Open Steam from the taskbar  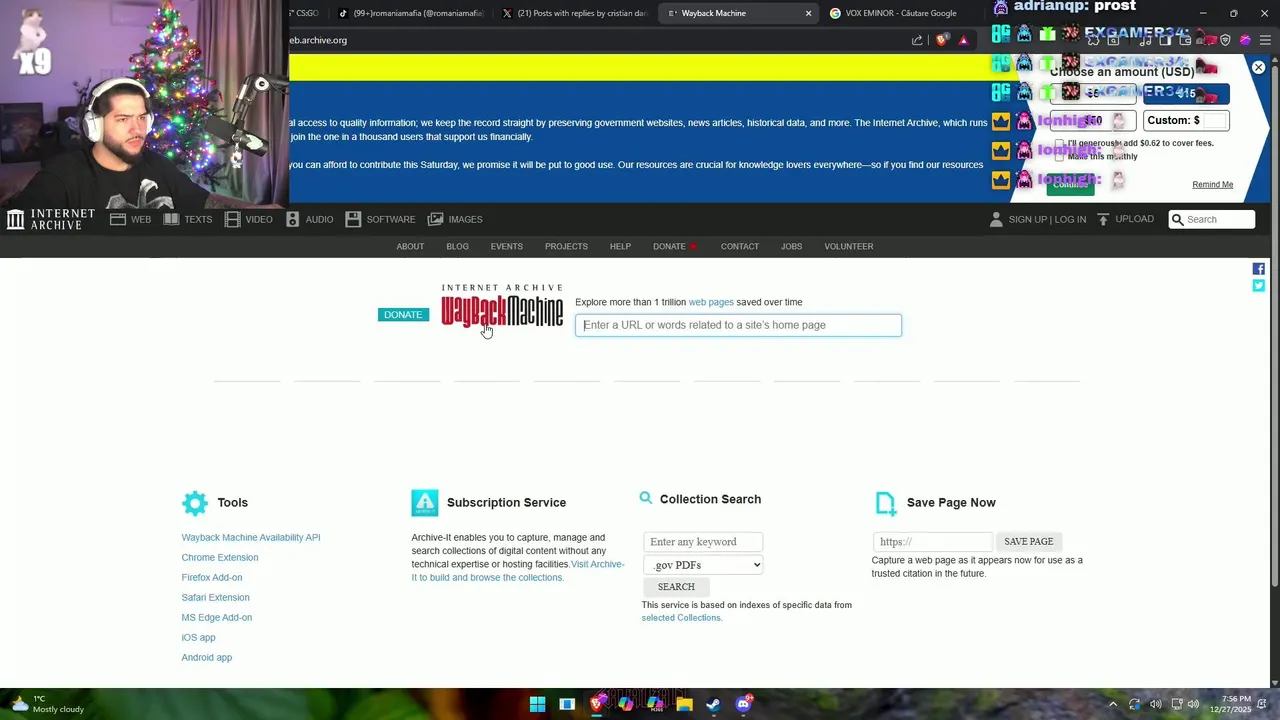pos(713,704)
